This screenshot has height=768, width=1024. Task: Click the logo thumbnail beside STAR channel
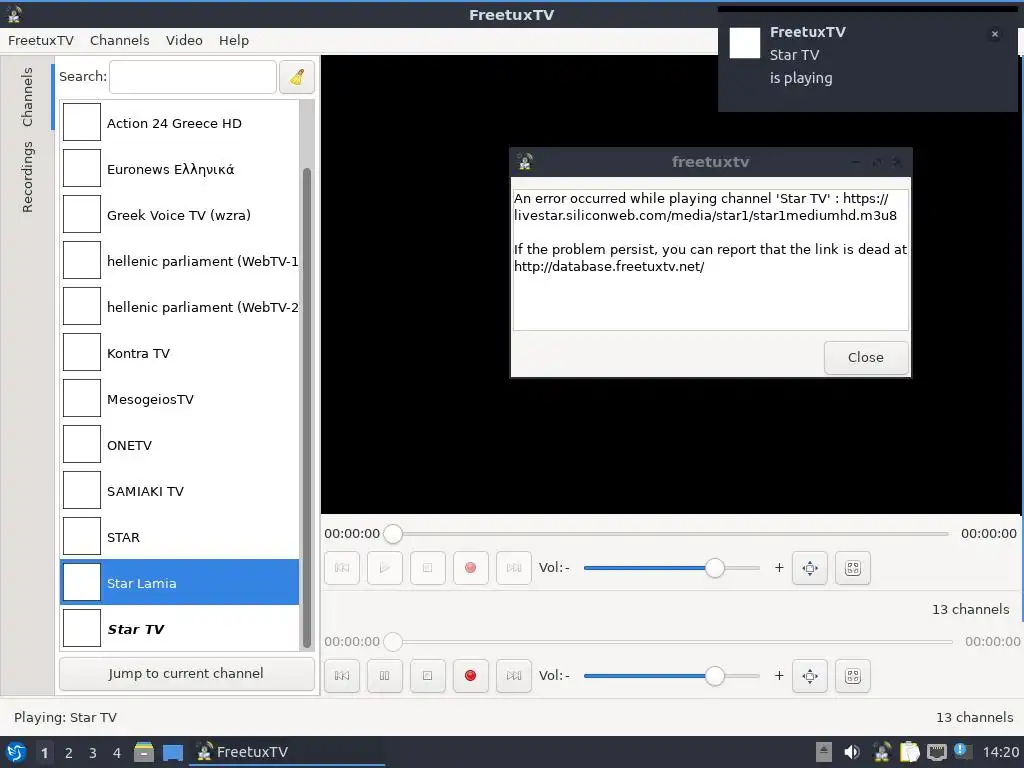click(x=82, y=537)
